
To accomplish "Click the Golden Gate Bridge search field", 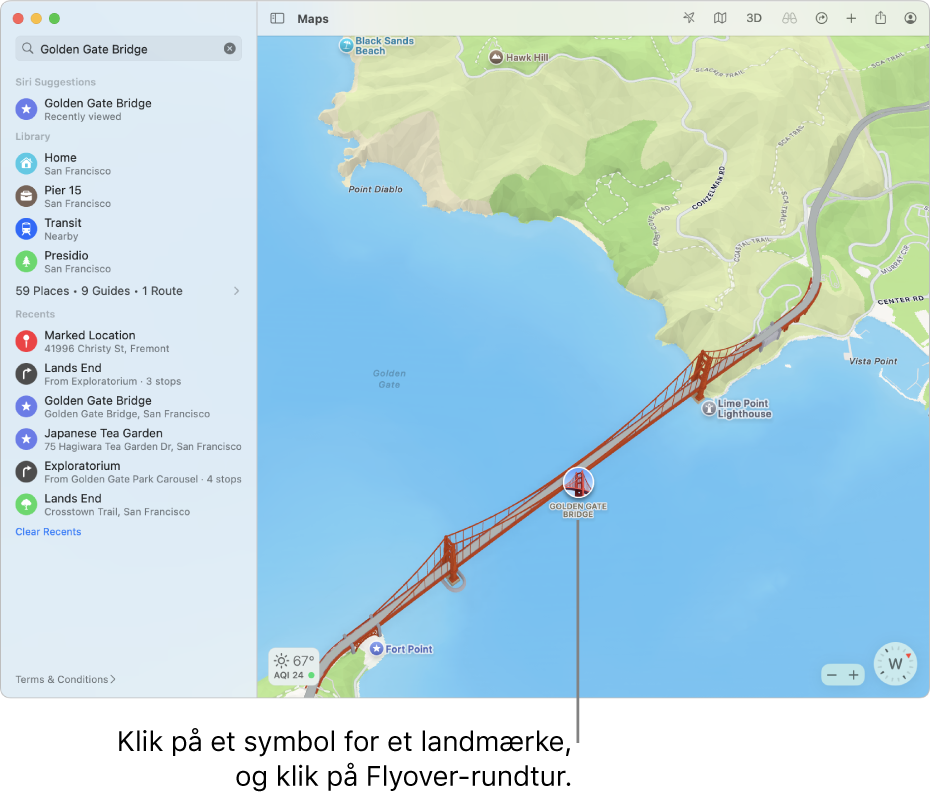I will pyautogui.click(x=129, y=49).
